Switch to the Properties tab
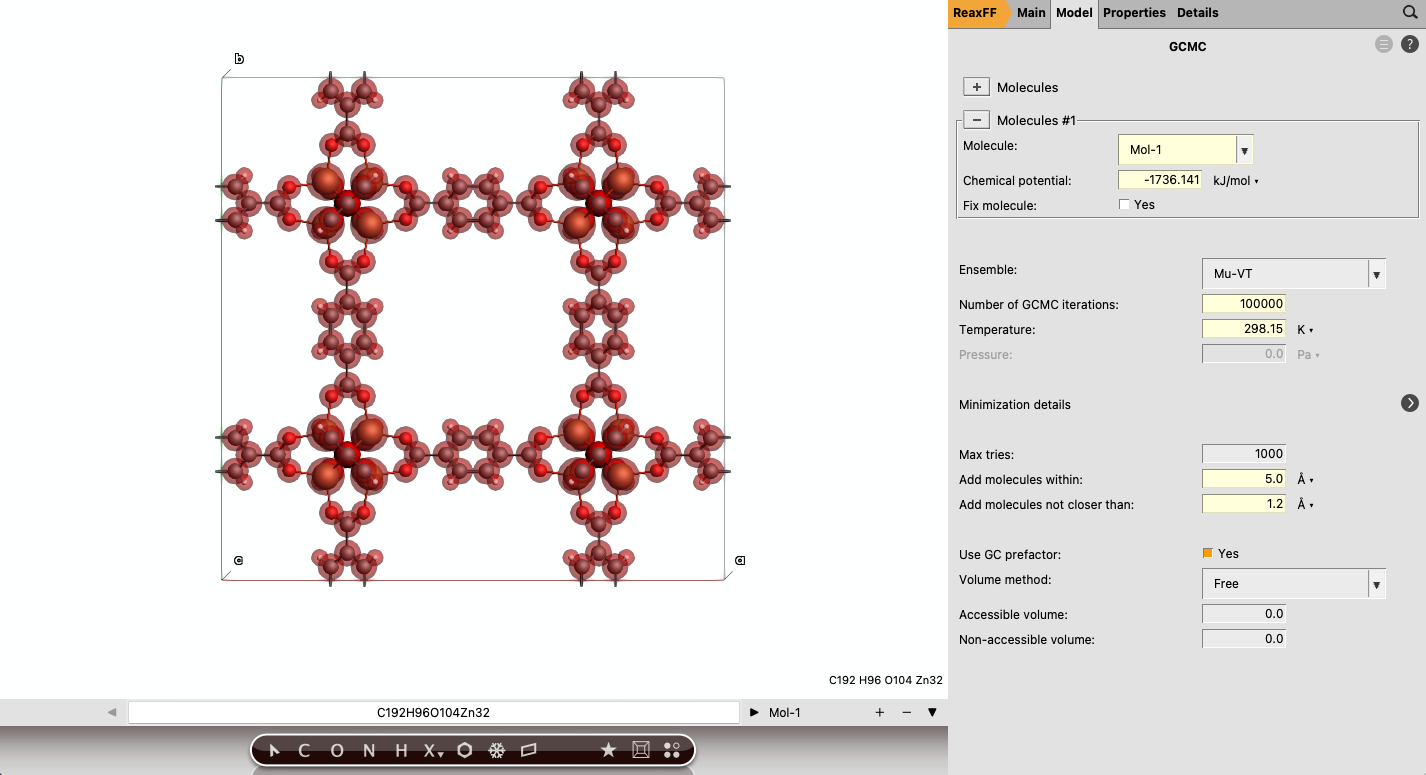 [1133, 13]
